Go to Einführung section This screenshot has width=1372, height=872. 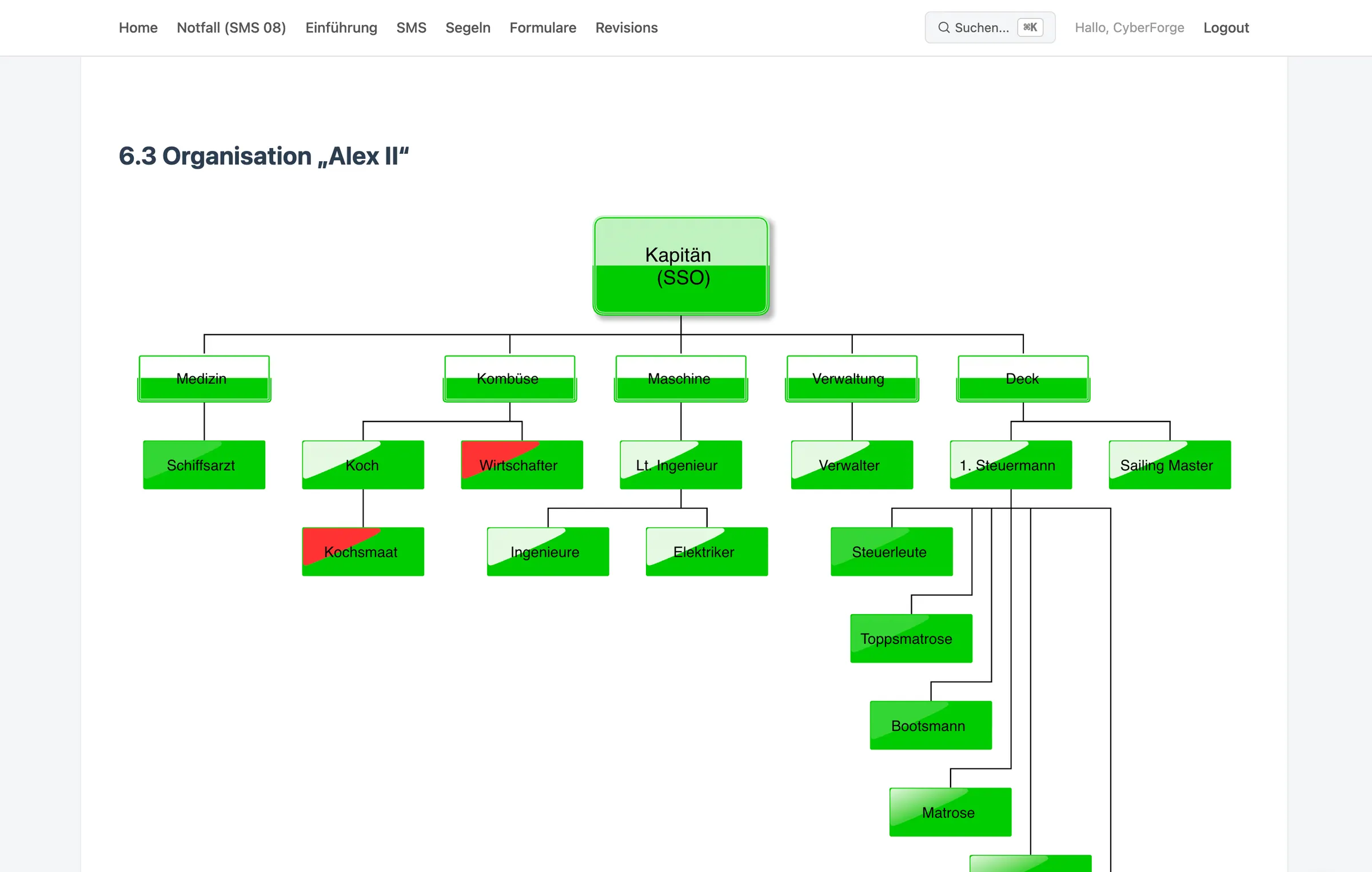click(341, 27)
